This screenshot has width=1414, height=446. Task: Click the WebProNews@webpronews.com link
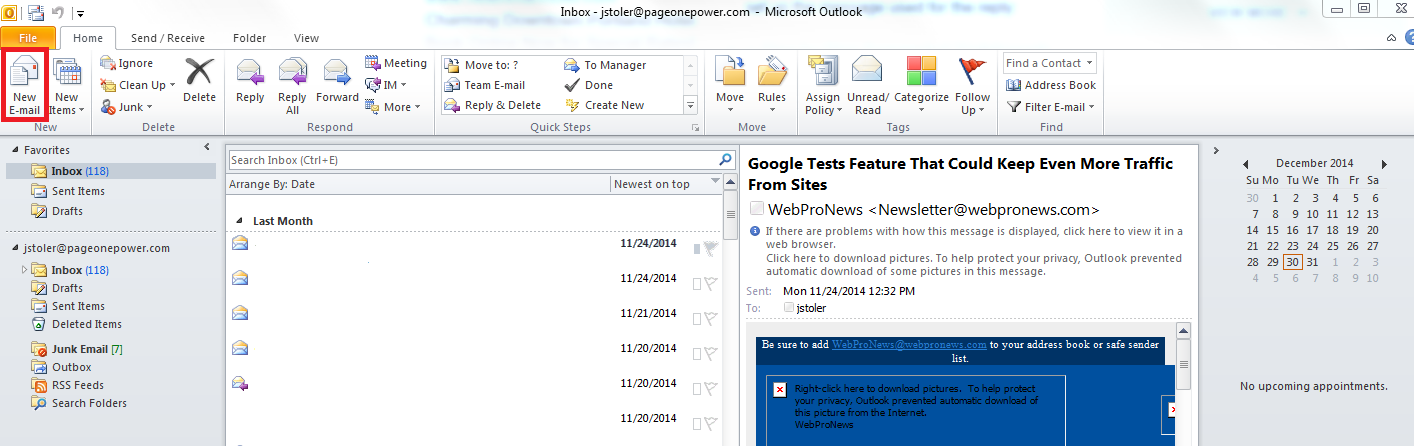pos(909,344)
